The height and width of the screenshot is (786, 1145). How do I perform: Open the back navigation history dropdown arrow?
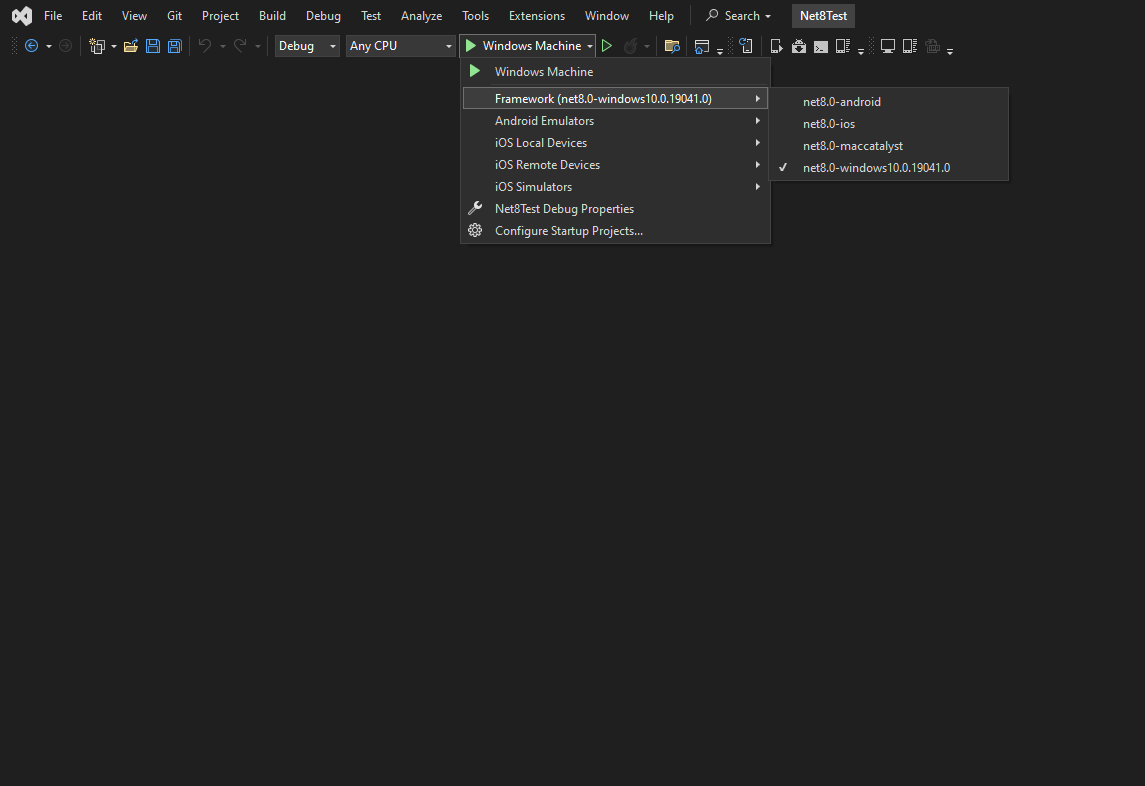pos(49,47)
